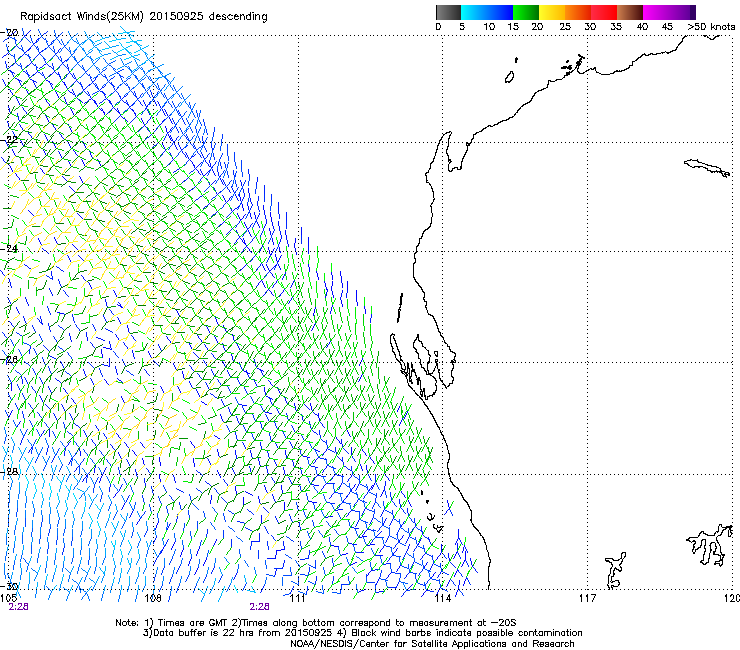Select the red 30–35 knots legend swatch

click(604, 12)
